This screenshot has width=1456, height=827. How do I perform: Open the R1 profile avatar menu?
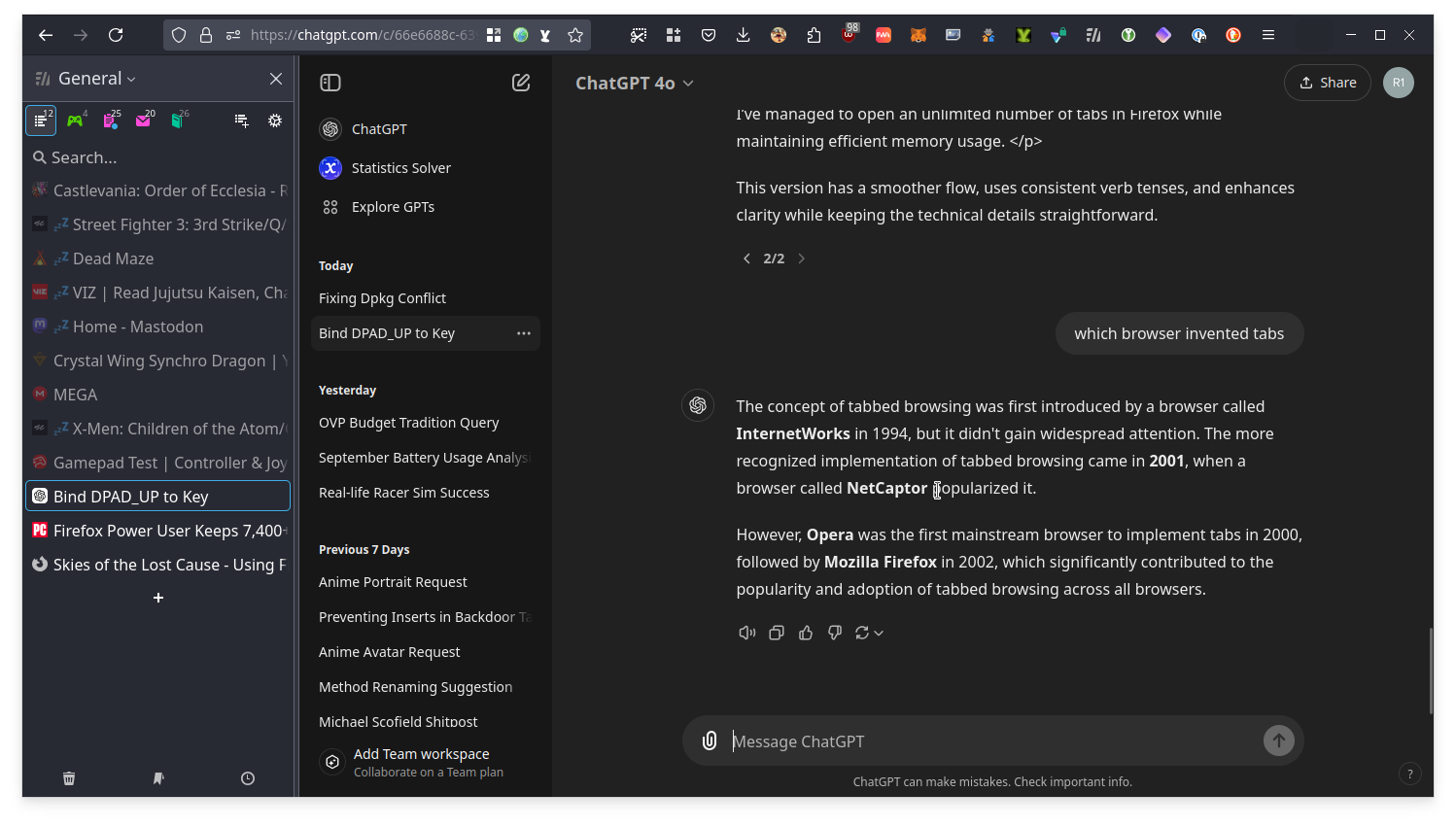[x=1399, y=83]
